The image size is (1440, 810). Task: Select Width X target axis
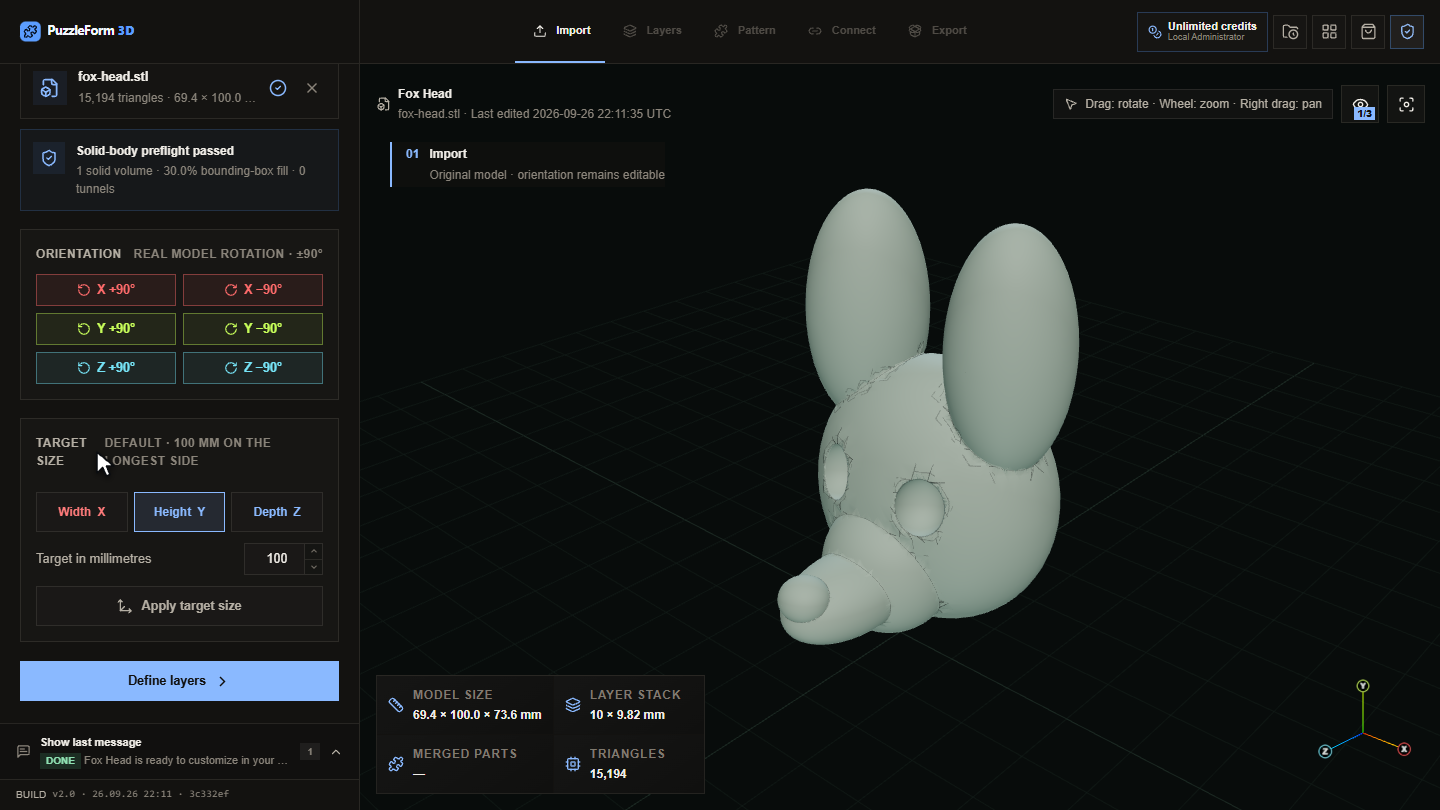(x=82, y=512)
